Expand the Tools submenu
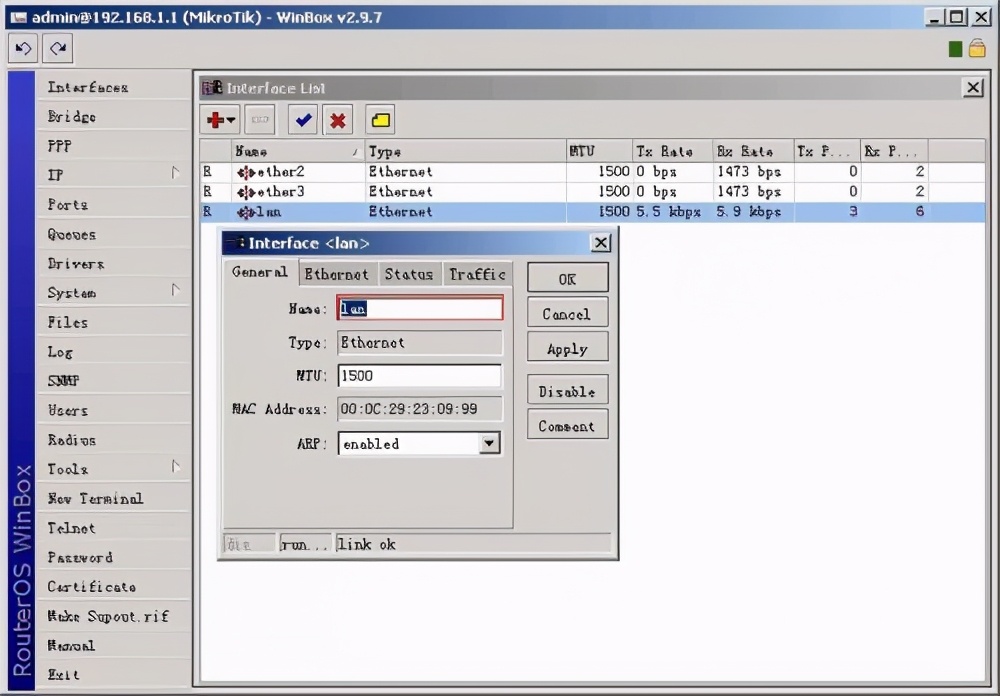The width and height of the screenshot is (1000, 696). pos(110,468)
